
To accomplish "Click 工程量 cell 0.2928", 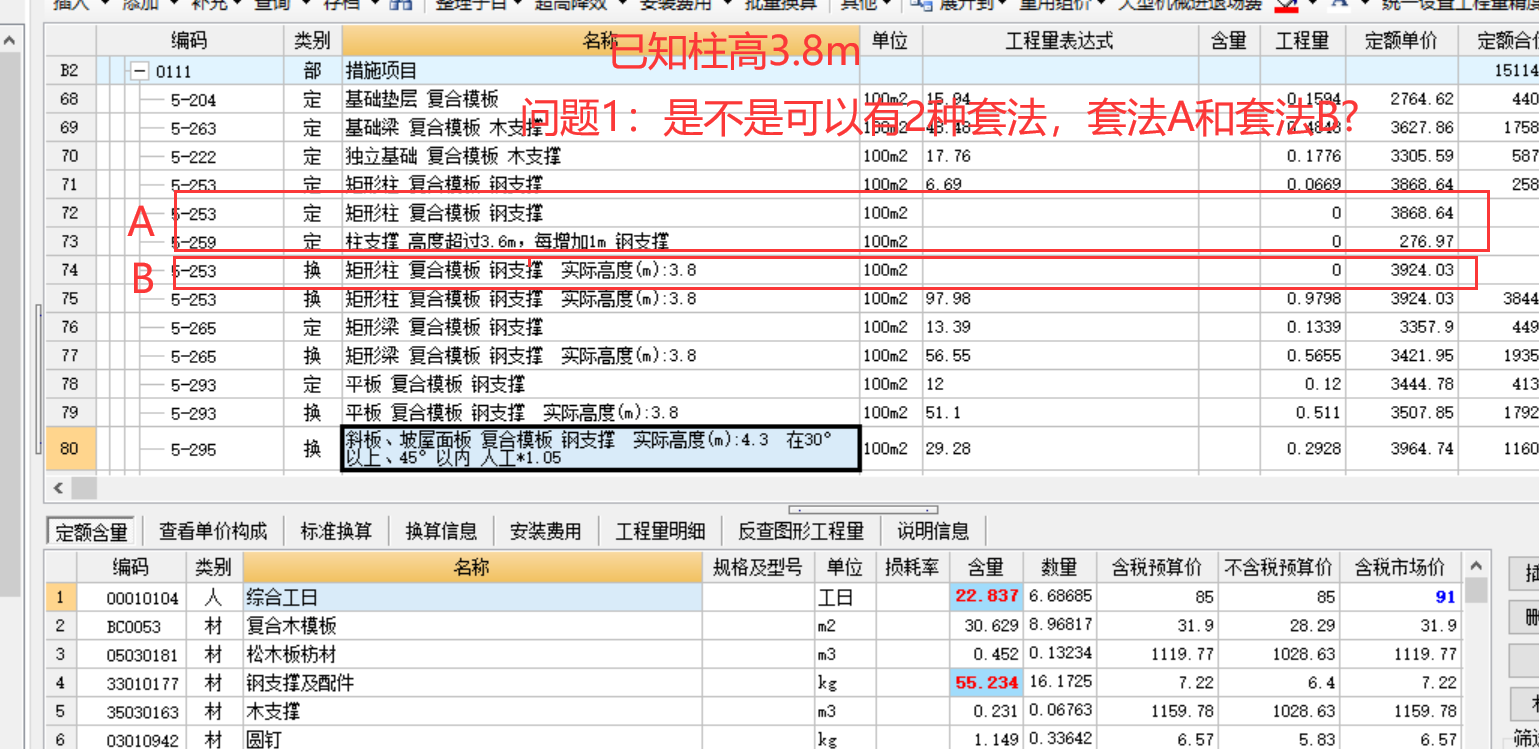I will click(1302, 448).
